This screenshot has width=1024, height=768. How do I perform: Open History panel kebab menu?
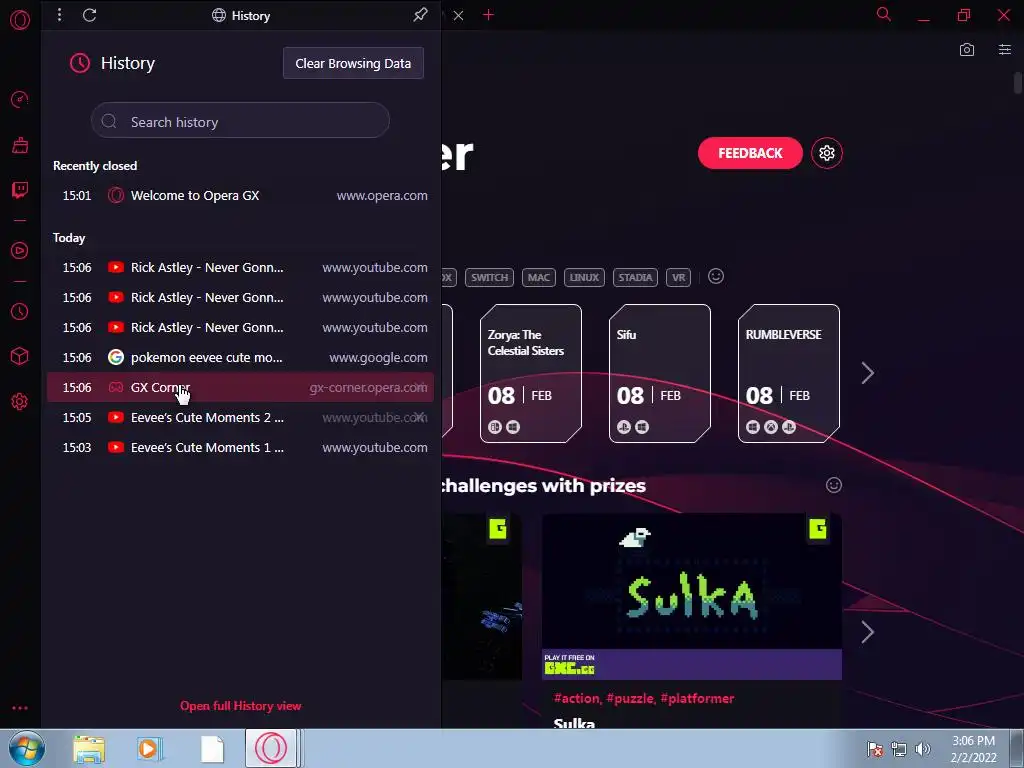59,14
